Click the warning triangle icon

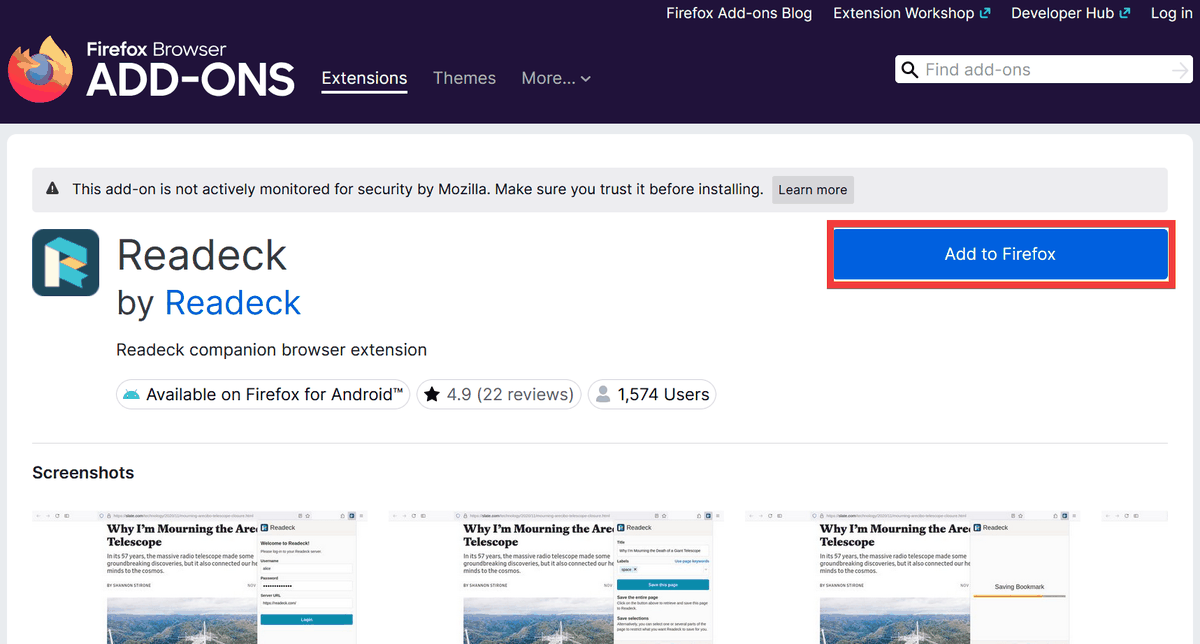click(x=51, y=189)
